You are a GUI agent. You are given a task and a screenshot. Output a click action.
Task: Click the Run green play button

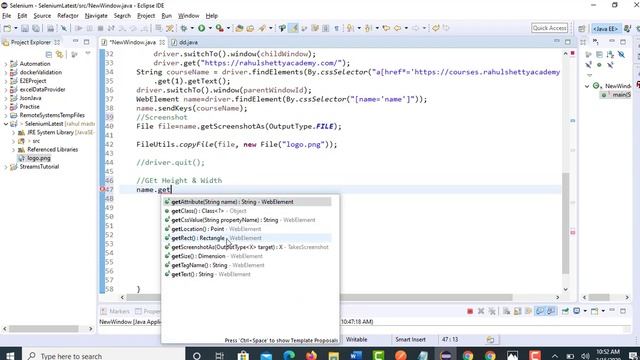coord(202,28)
